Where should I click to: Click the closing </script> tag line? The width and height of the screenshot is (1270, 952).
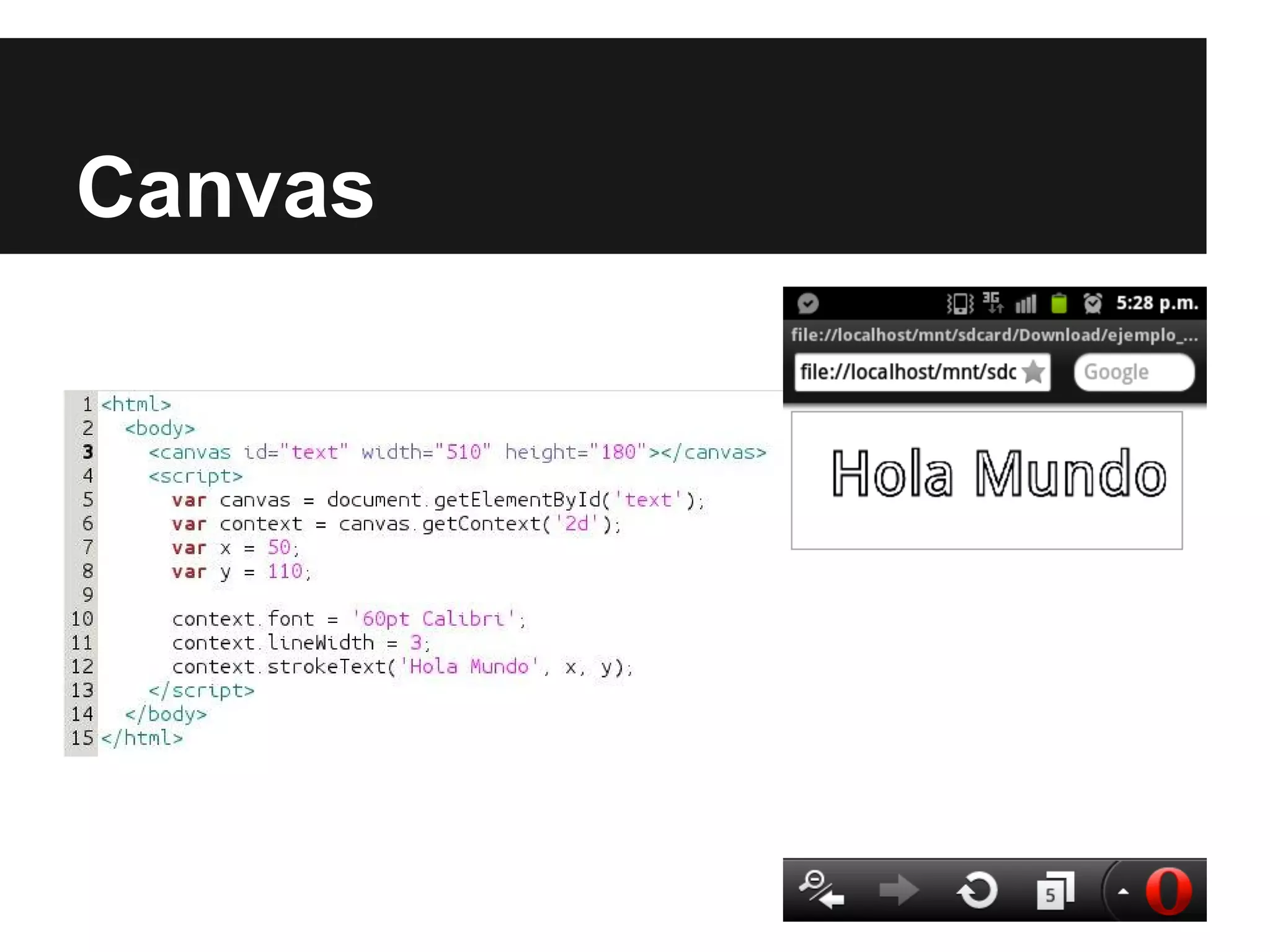(202, 690)
